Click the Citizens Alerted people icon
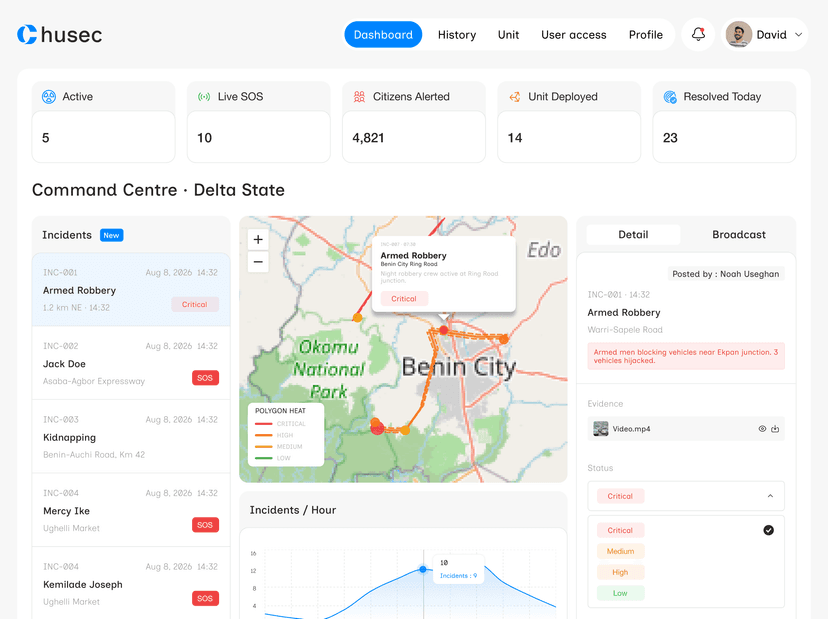This screenshot has height=619, width=828. pyautogui.click(x=359, y=97)
